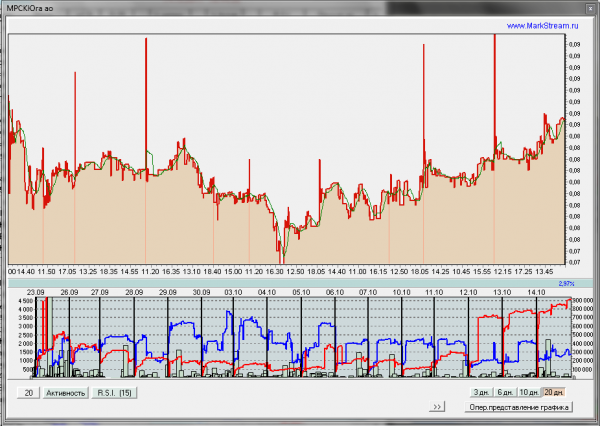Screen dimensions: 600x426
Task: Click the '03.10' date label
Action: 233,292
